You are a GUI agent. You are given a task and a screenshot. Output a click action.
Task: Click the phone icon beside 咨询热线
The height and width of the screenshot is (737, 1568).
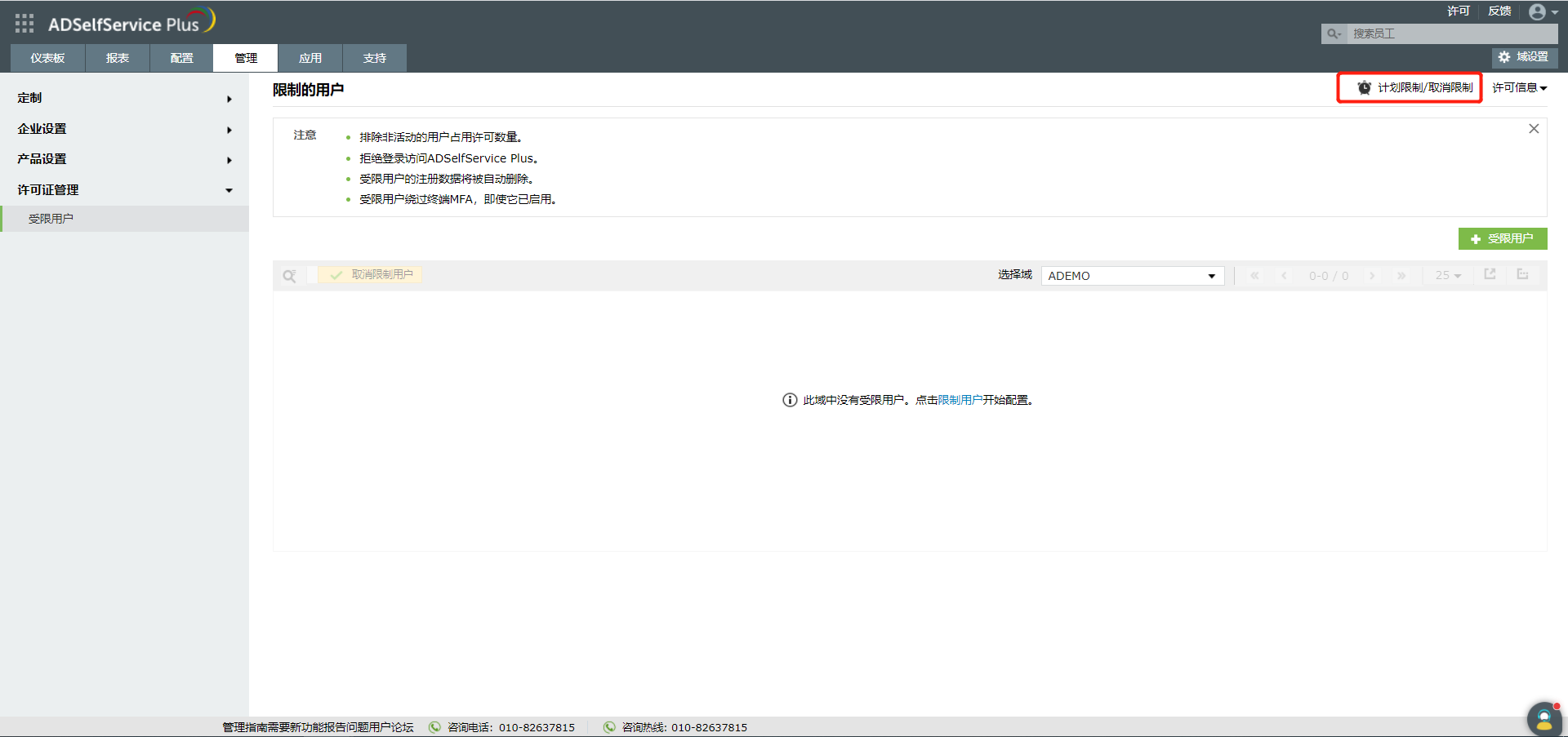click(x=609, y=727)
